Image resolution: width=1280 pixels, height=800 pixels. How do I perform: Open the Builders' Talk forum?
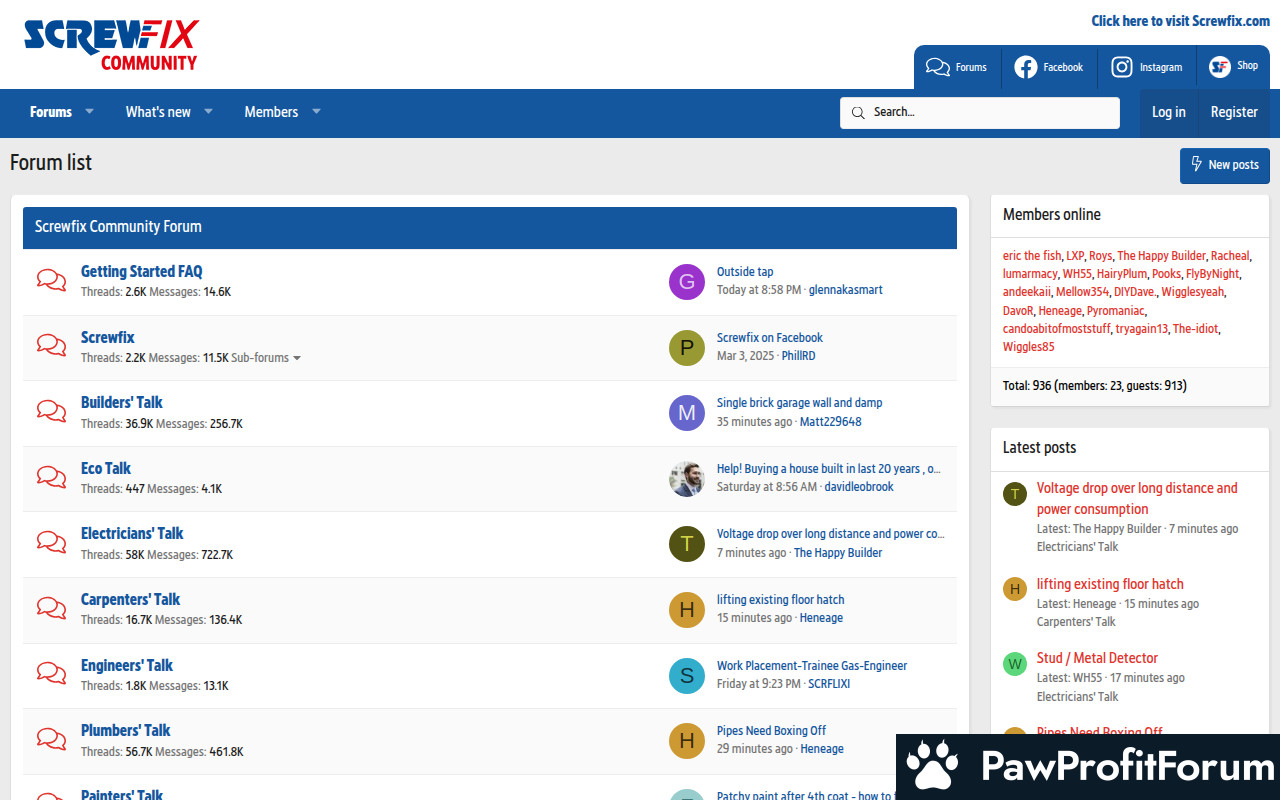122,403
